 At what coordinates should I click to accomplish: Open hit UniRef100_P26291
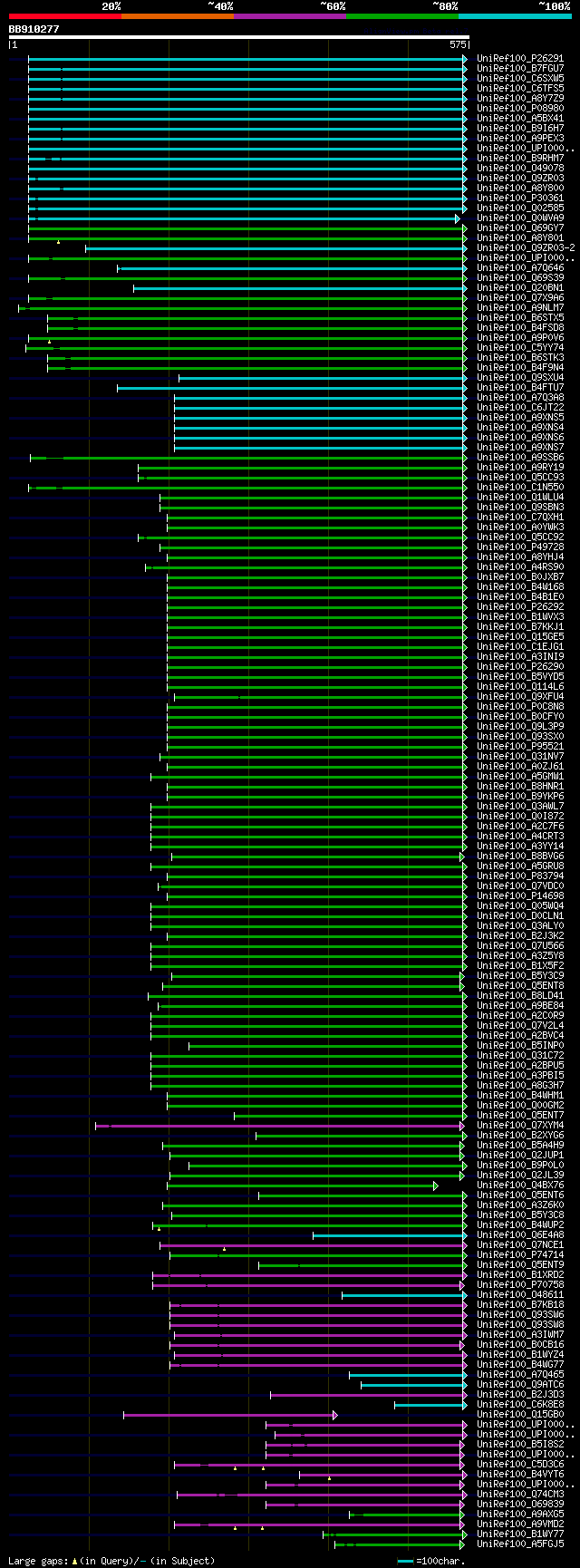pyautogui.click(x=520, y=59)
